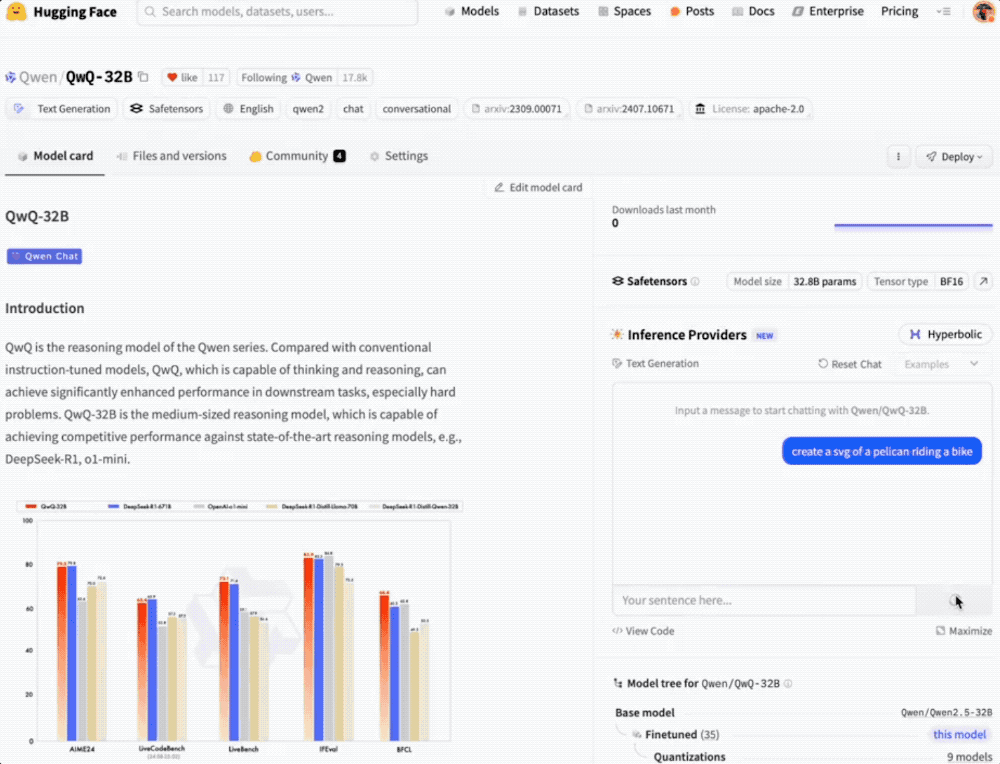Click the heart like button
This screenshot has width=1000, height=764.
(182, 77)
